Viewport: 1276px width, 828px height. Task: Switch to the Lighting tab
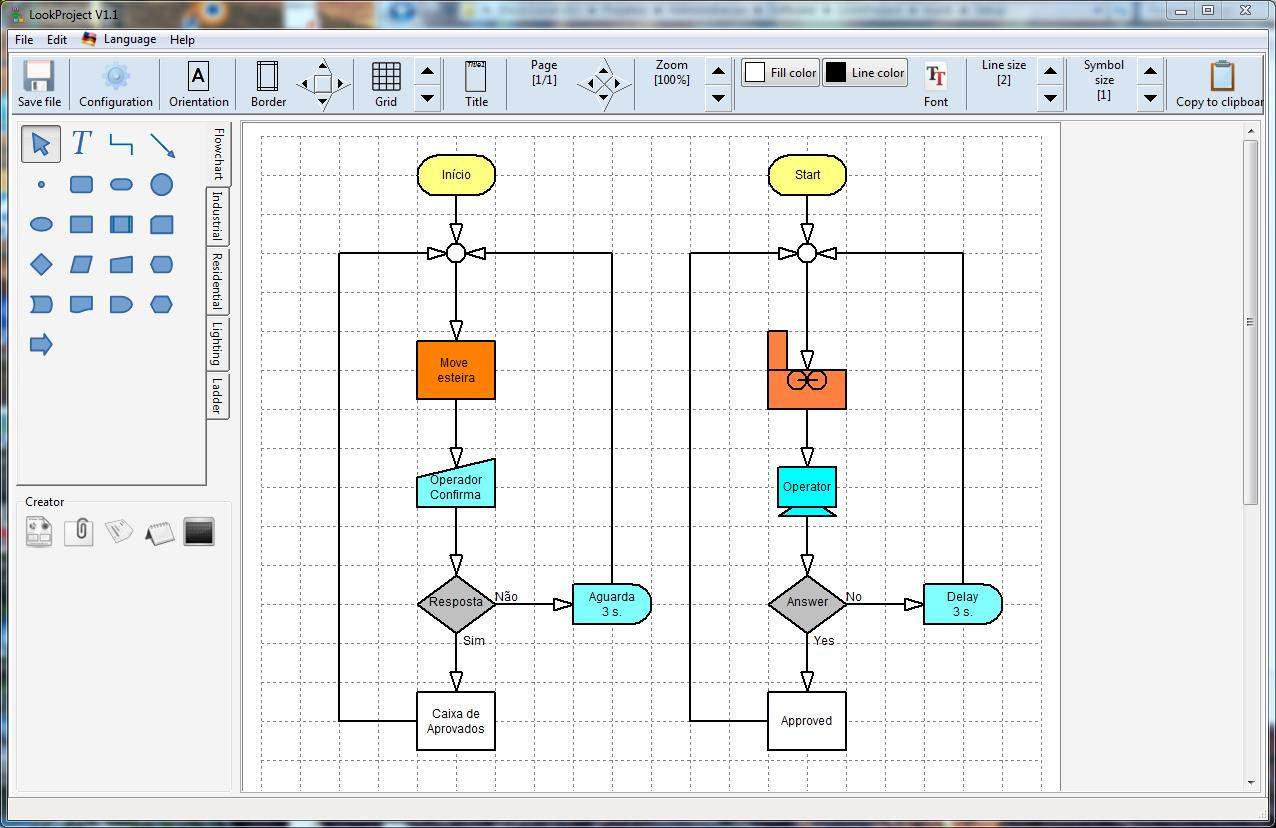(x=217, y=344)
